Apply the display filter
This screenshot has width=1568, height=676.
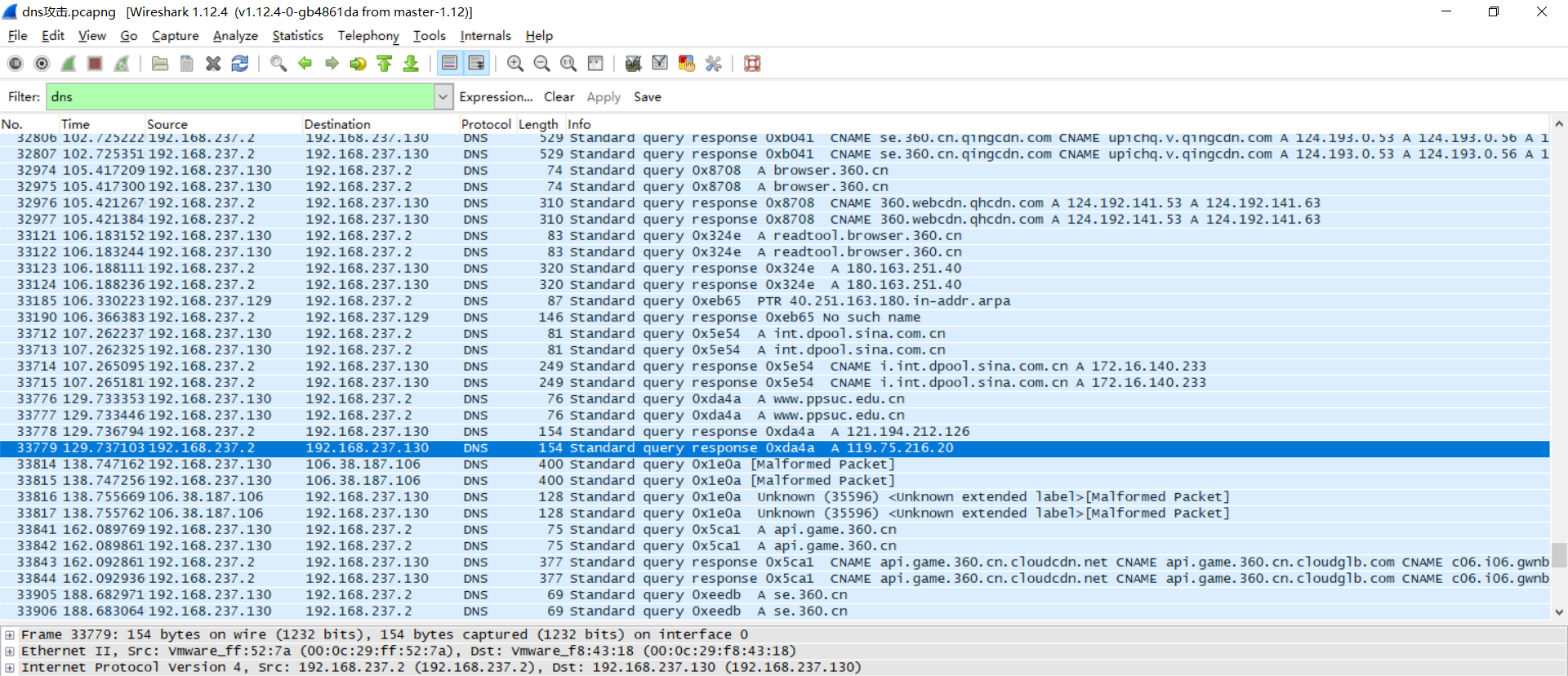click(x=604, y=97)
